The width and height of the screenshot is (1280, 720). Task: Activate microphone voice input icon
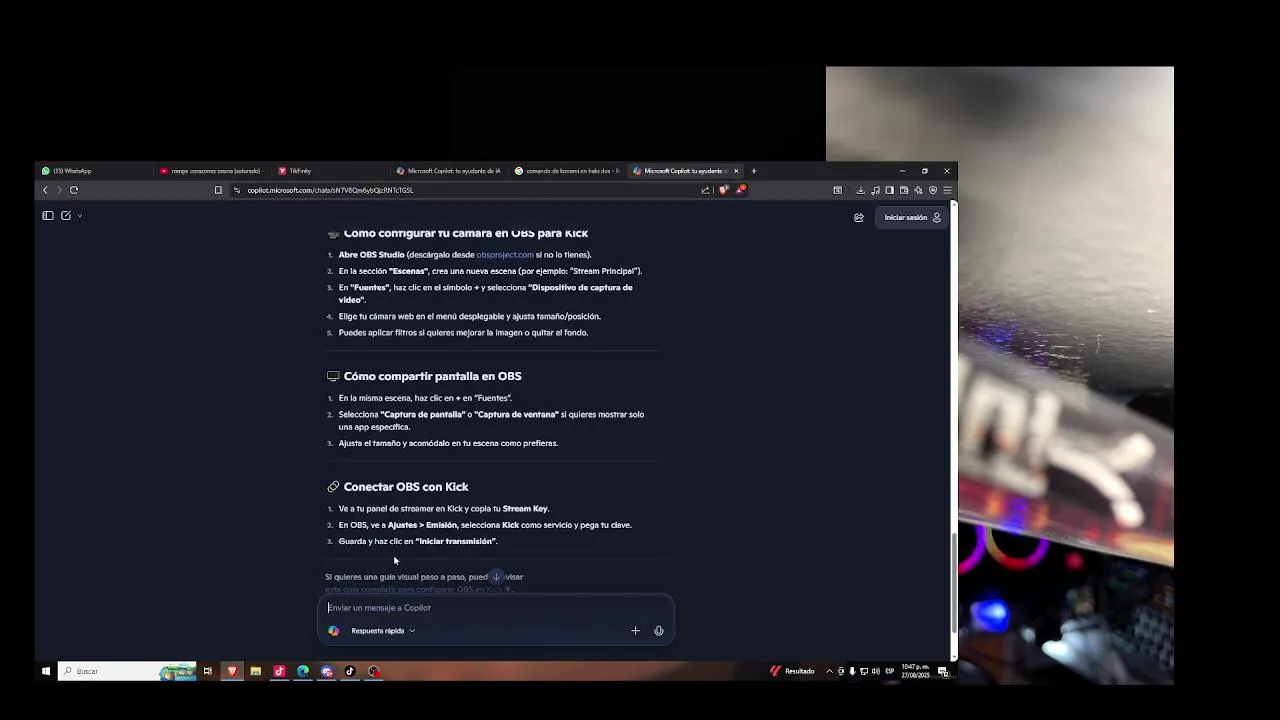click(x=659, y=631)
